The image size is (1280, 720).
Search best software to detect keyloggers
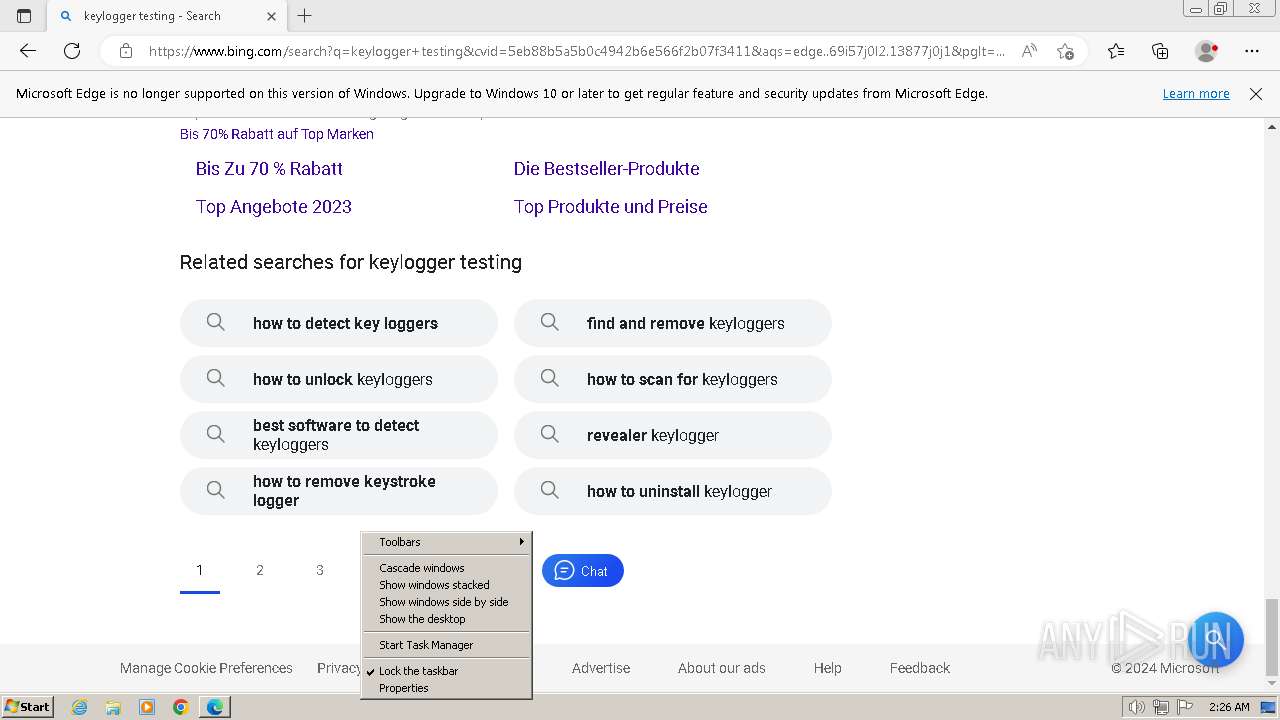tap(339, 435)
